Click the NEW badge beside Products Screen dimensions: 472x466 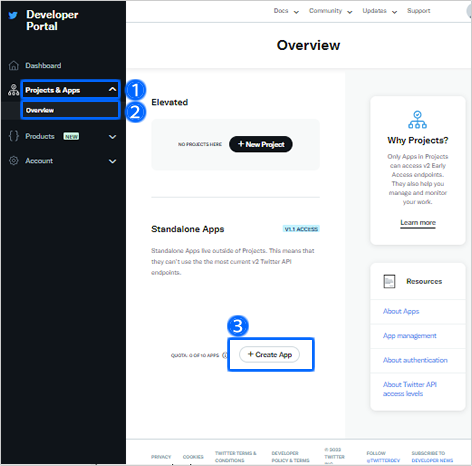[71, 136]
